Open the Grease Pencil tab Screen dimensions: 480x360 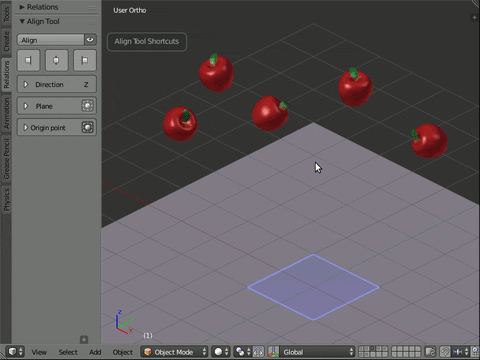coord(6,159)
